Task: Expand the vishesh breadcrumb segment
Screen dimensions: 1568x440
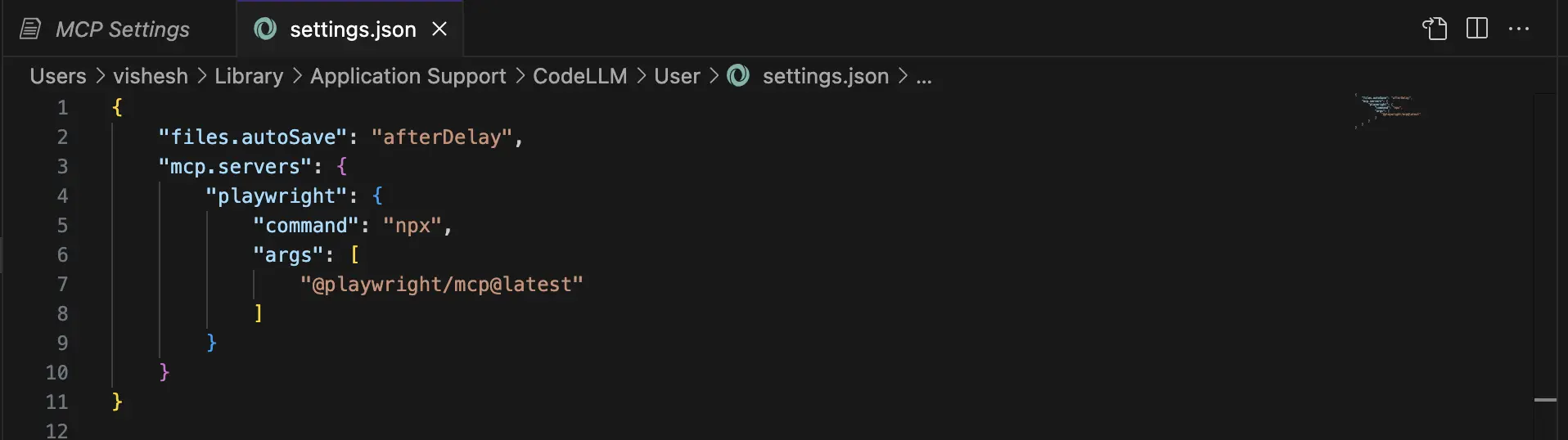Action: (151, 76)
